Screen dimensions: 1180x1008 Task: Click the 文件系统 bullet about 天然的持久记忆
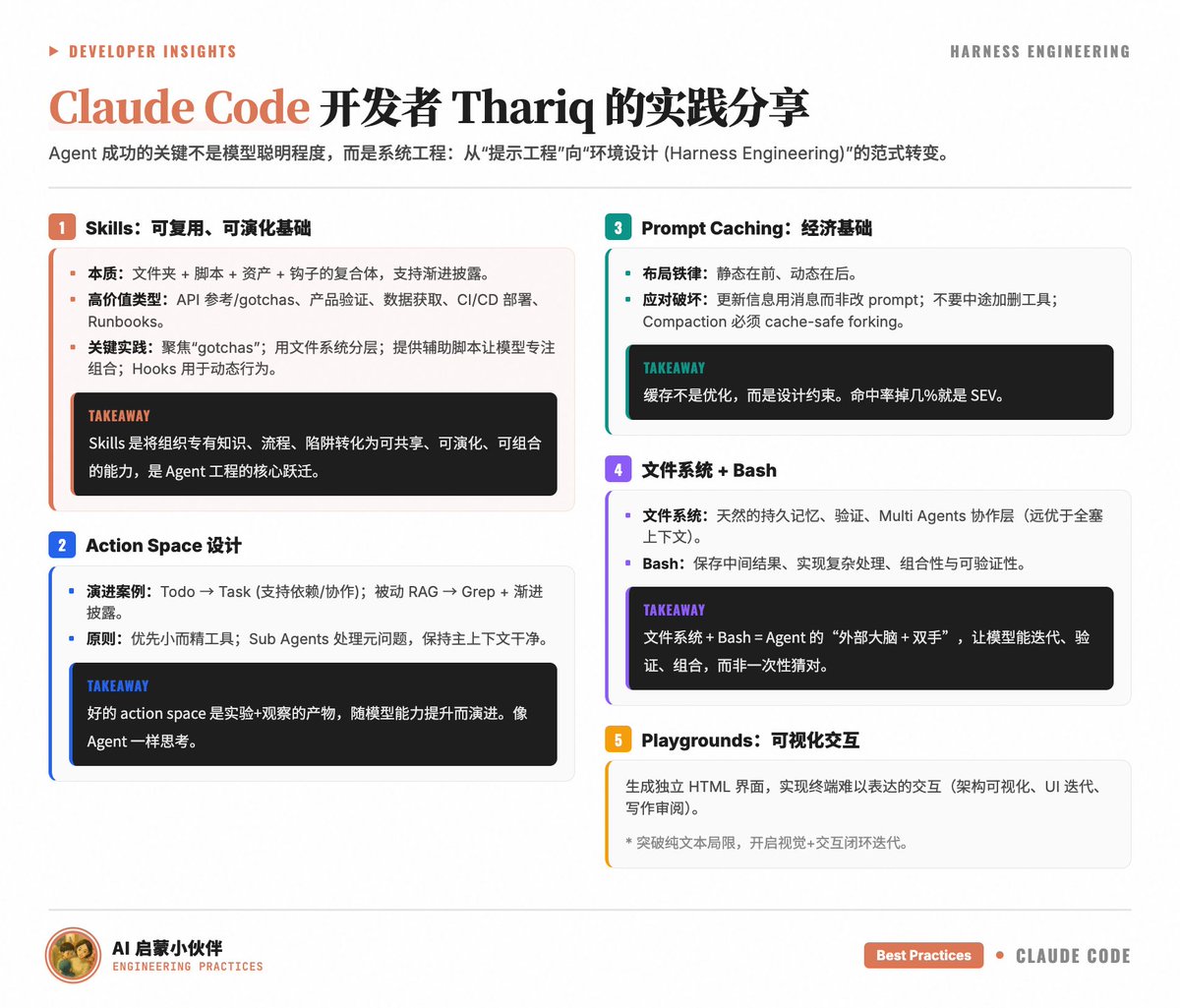coord(873,525)
